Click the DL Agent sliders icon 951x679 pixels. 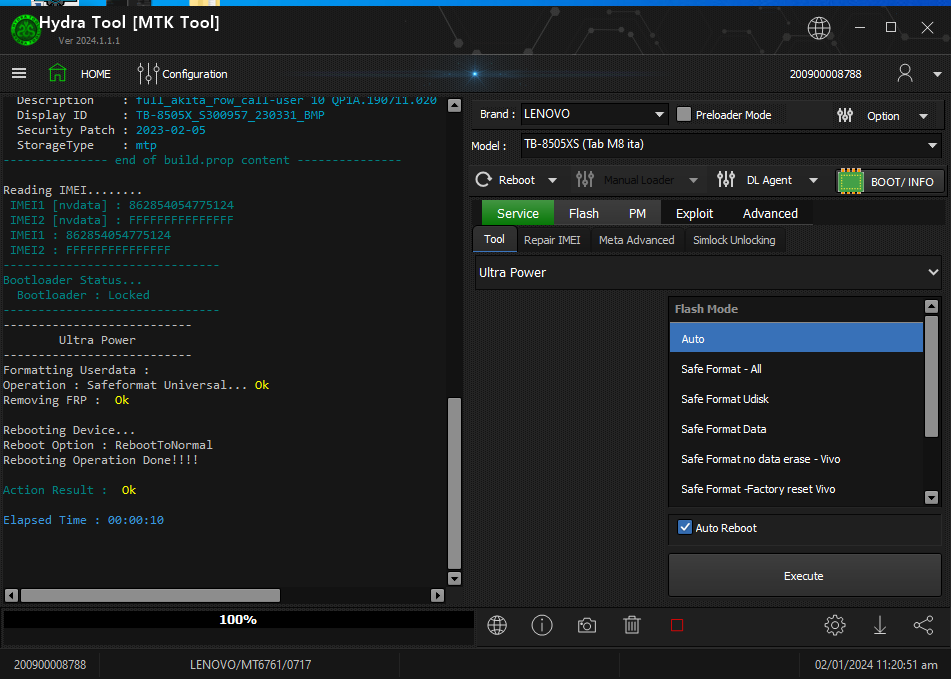(x=725, y=179)
